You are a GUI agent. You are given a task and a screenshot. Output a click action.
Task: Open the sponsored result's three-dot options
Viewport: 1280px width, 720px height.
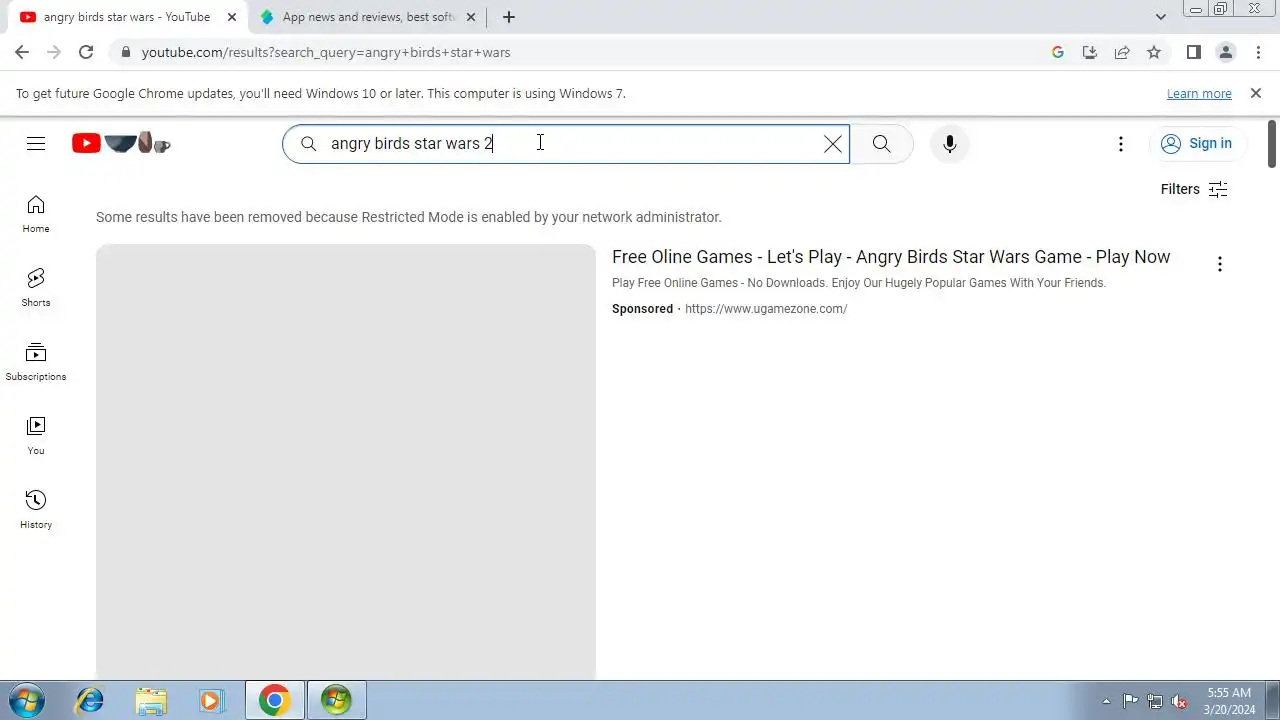(1219, 264)
